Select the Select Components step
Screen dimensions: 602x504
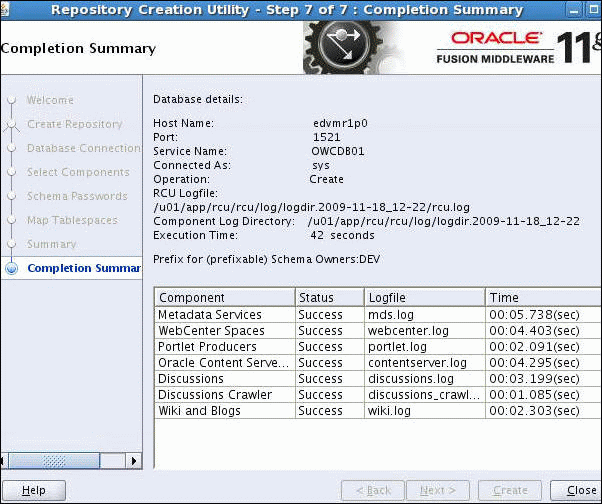coord(78,172)
